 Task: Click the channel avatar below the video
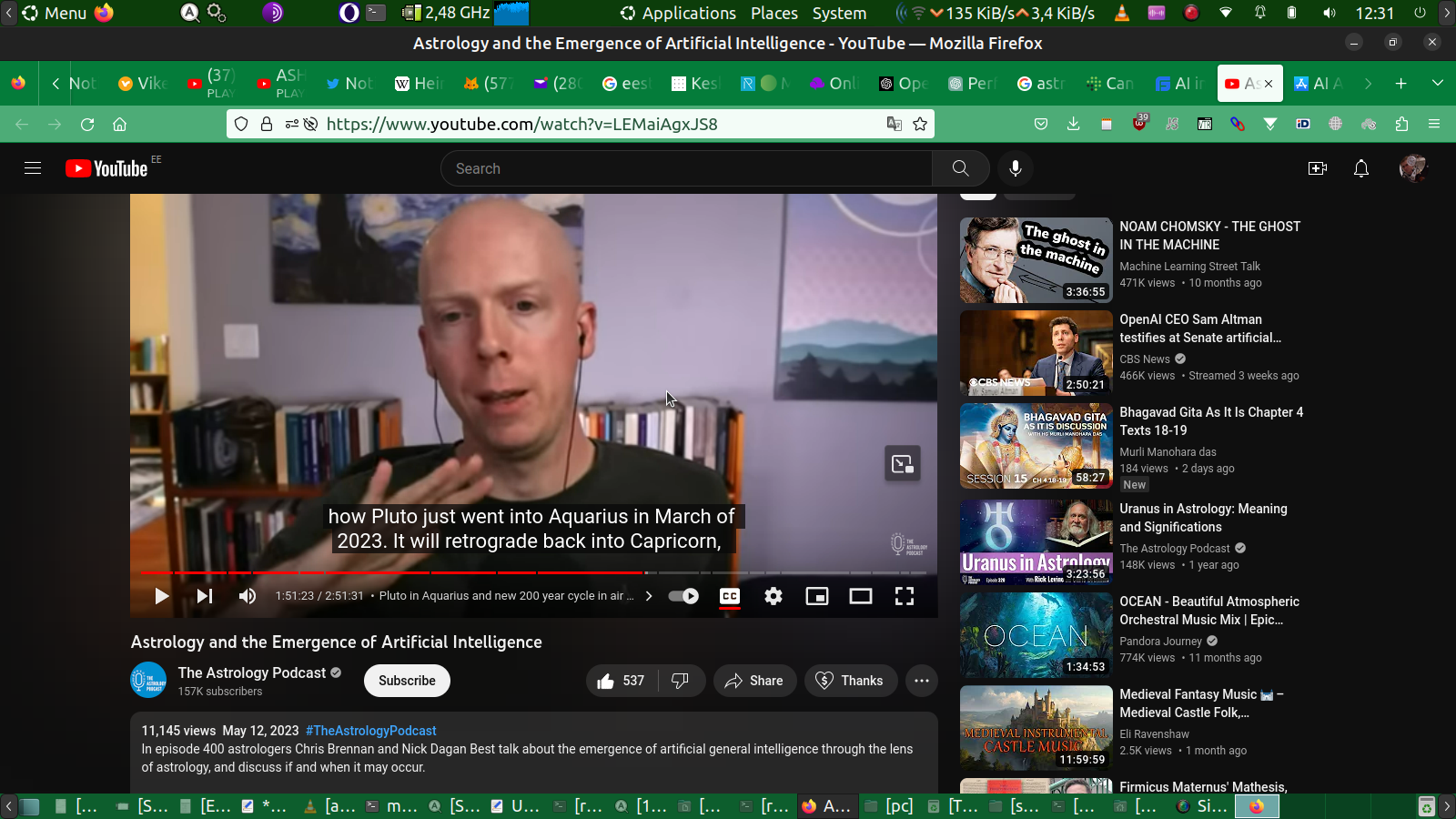[148, 681]
